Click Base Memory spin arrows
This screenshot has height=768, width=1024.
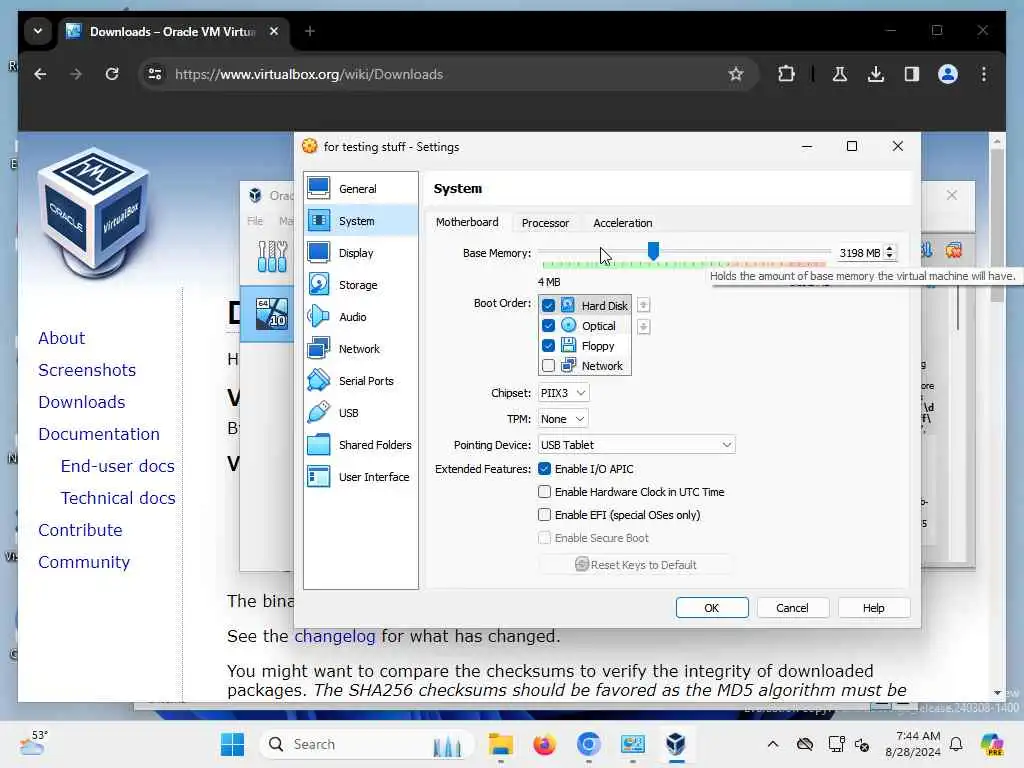click(889, 253)
